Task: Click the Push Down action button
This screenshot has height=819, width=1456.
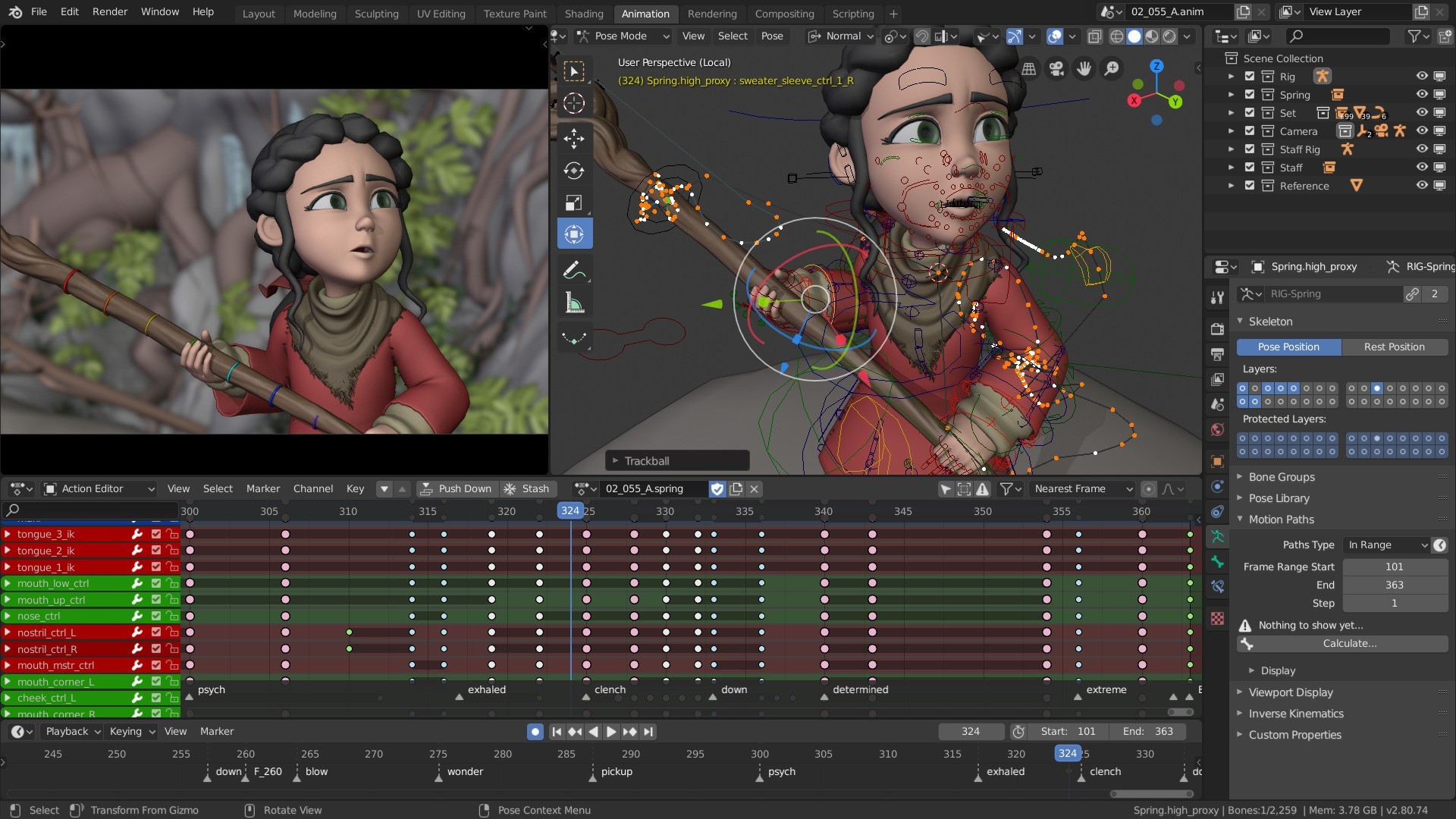Action: coord(455,488)
